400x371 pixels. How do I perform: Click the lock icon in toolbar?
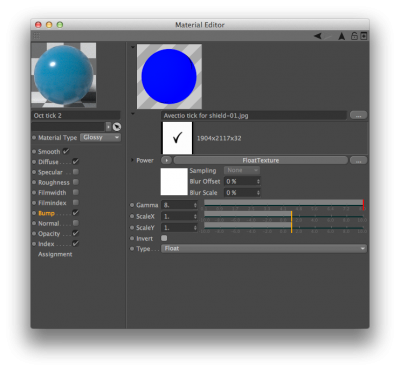click(x=354, y=36)
